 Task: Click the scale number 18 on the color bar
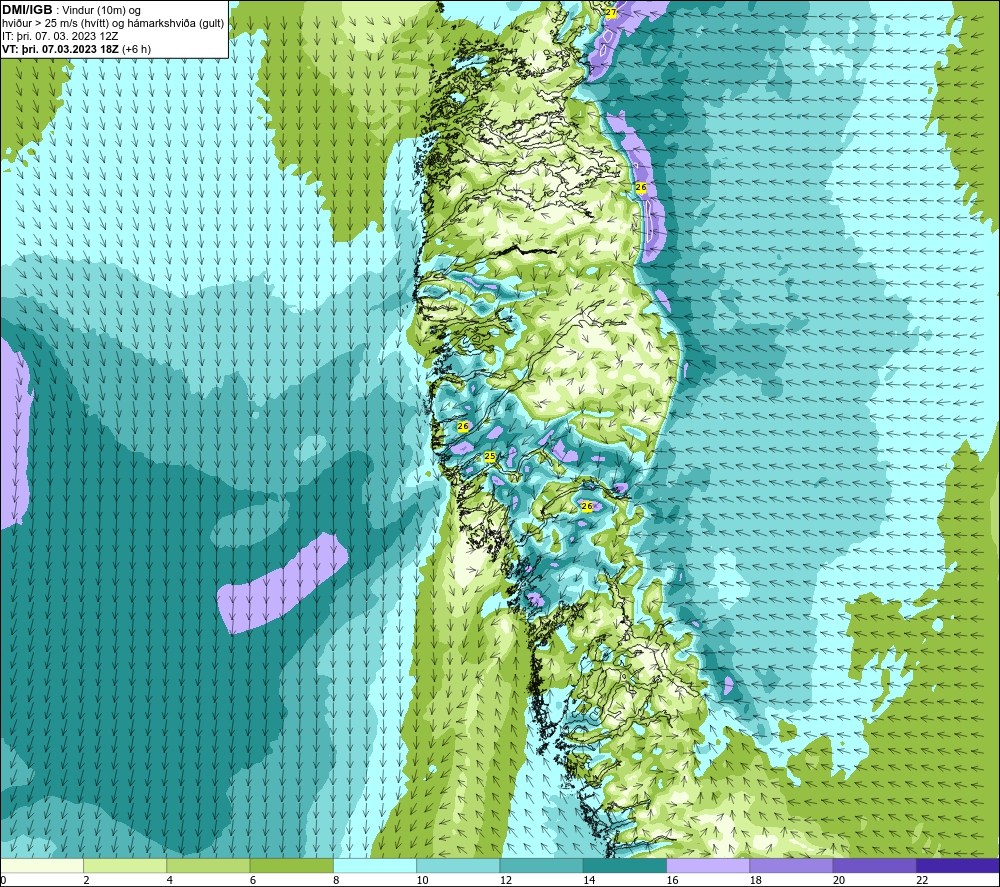(x=756, y=881)
